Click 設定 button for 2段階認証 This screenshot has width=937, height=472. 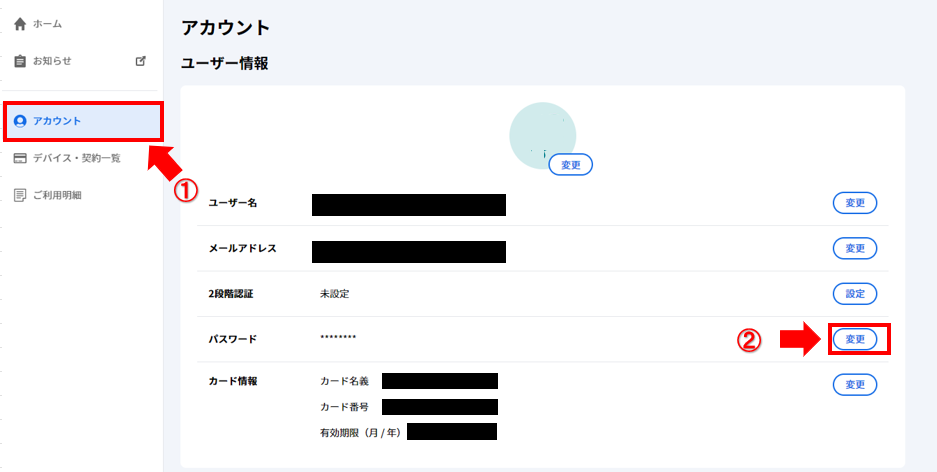point(855,294)
